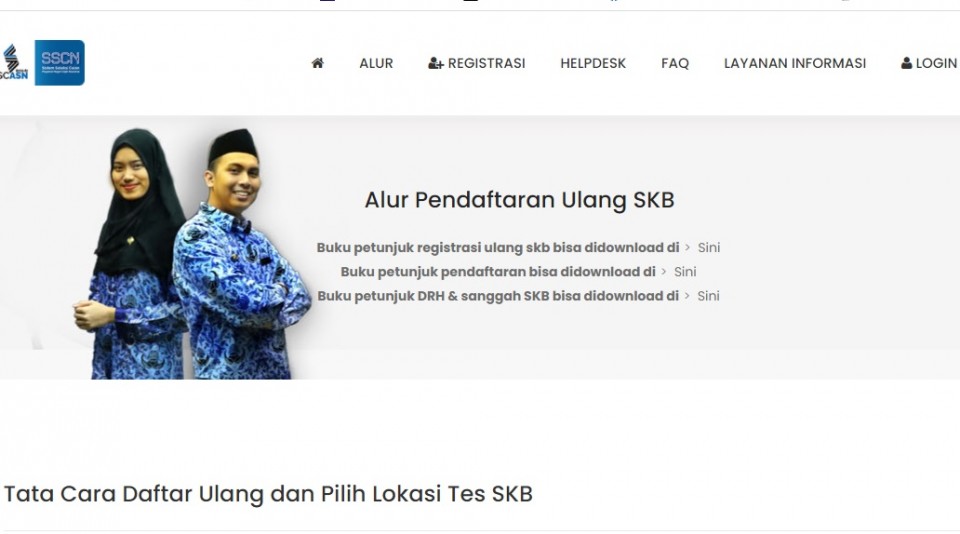Download DRH & sanggah SKB guide via Sini

pos(708,296)
